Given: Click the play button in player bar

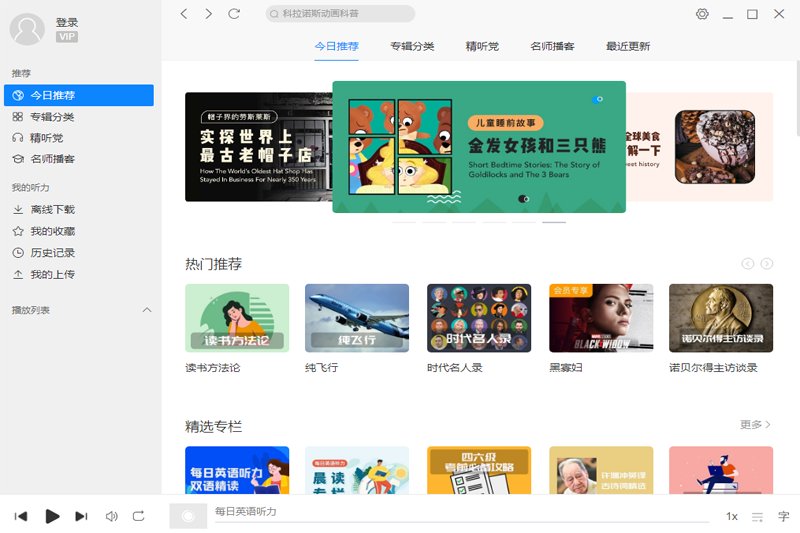Looking at the screenshot, I should pos(52,516).
